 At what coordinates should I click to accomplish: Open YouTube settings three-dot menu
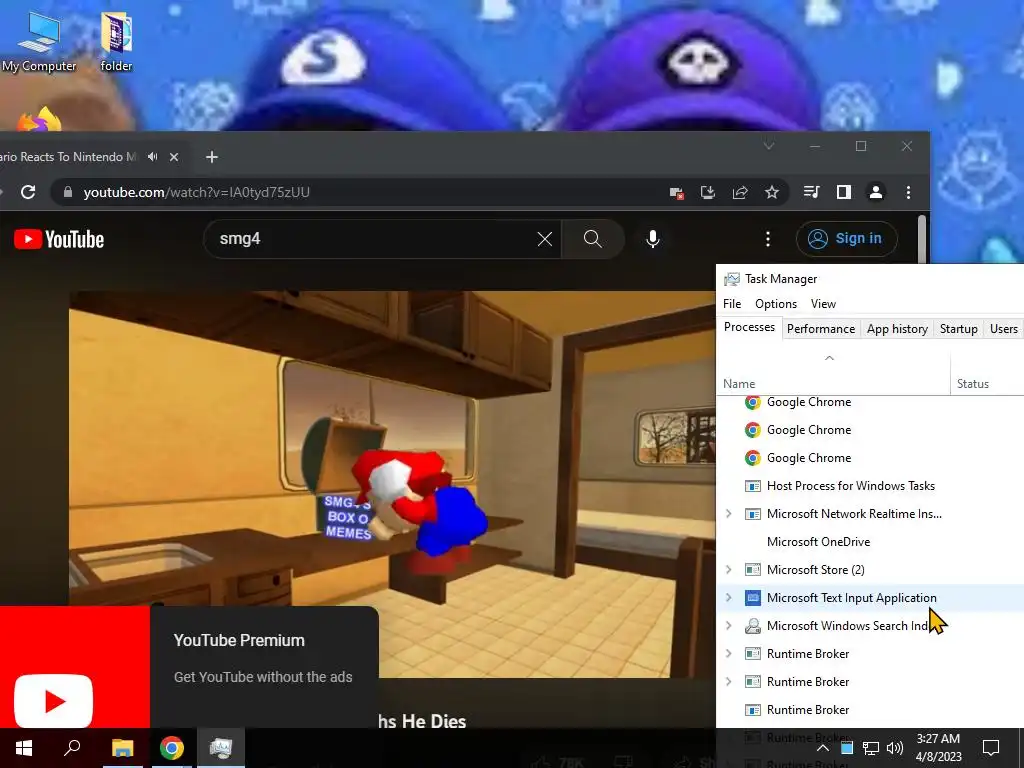coord(768,239)
